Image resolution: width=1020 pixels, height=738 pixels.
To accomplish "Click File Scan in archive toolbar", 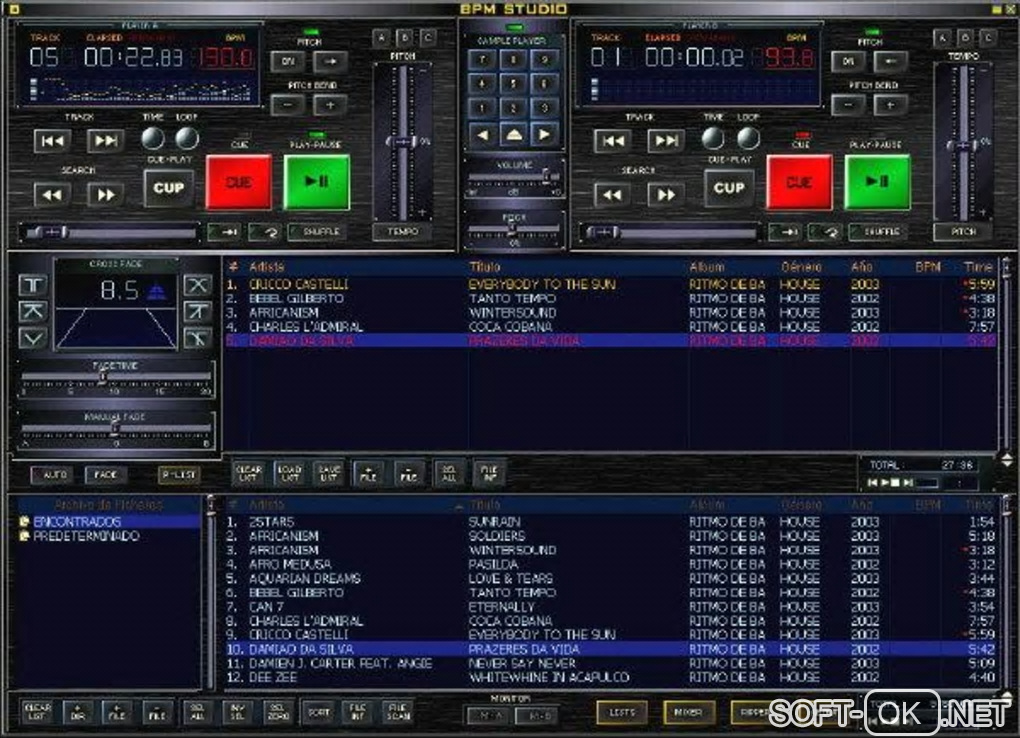I will (x=398, y=712).
